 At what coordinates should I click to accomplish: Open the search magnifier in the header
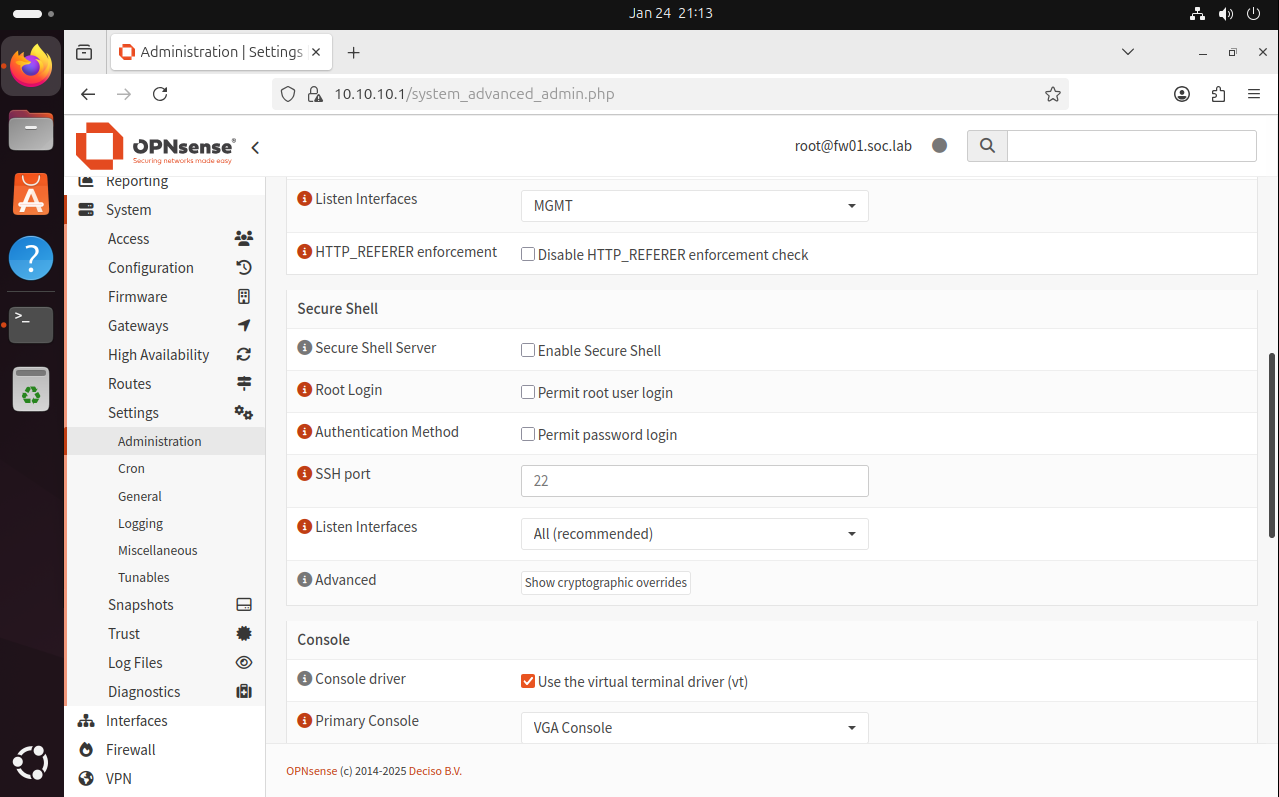(x=986, y=145)
